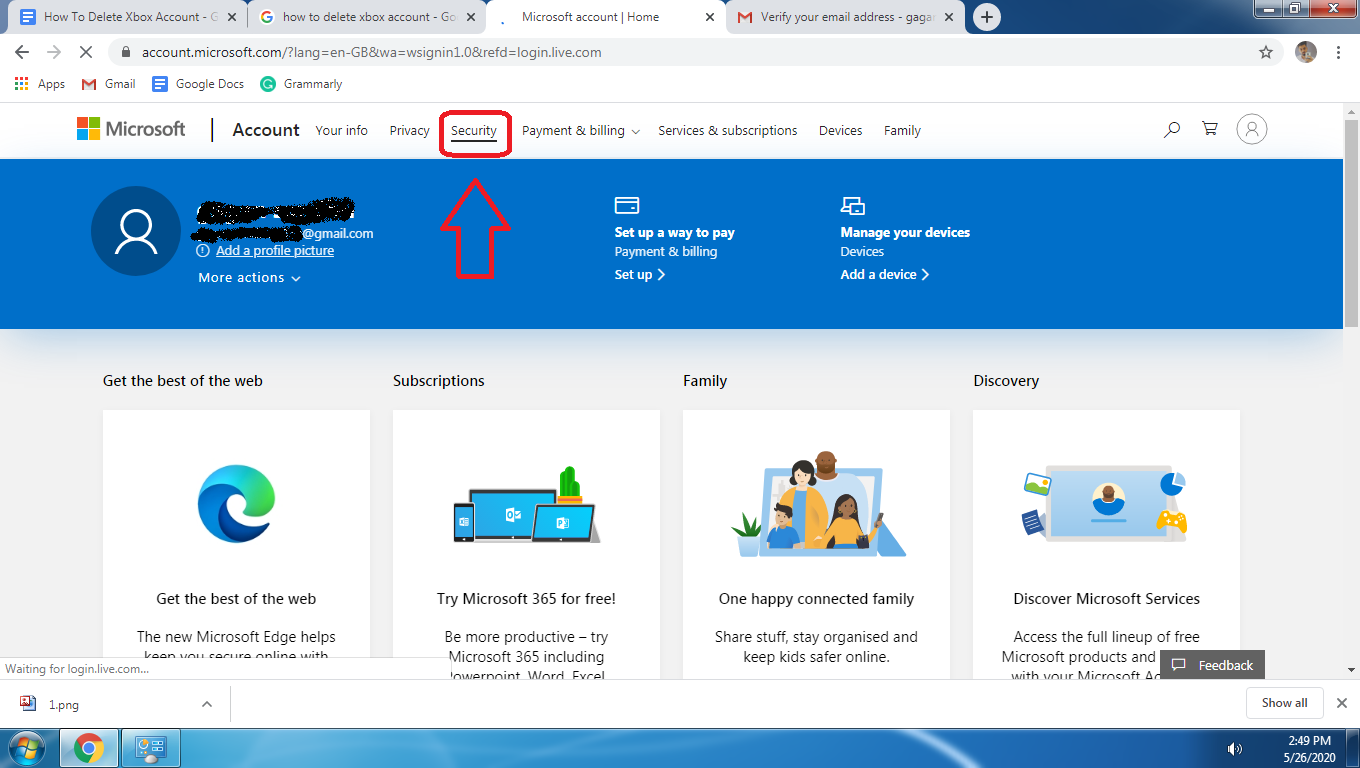Click Show all downloads button
Image resolution: width=1360 pixels, height=768 pixels.
coord(1285,703)
